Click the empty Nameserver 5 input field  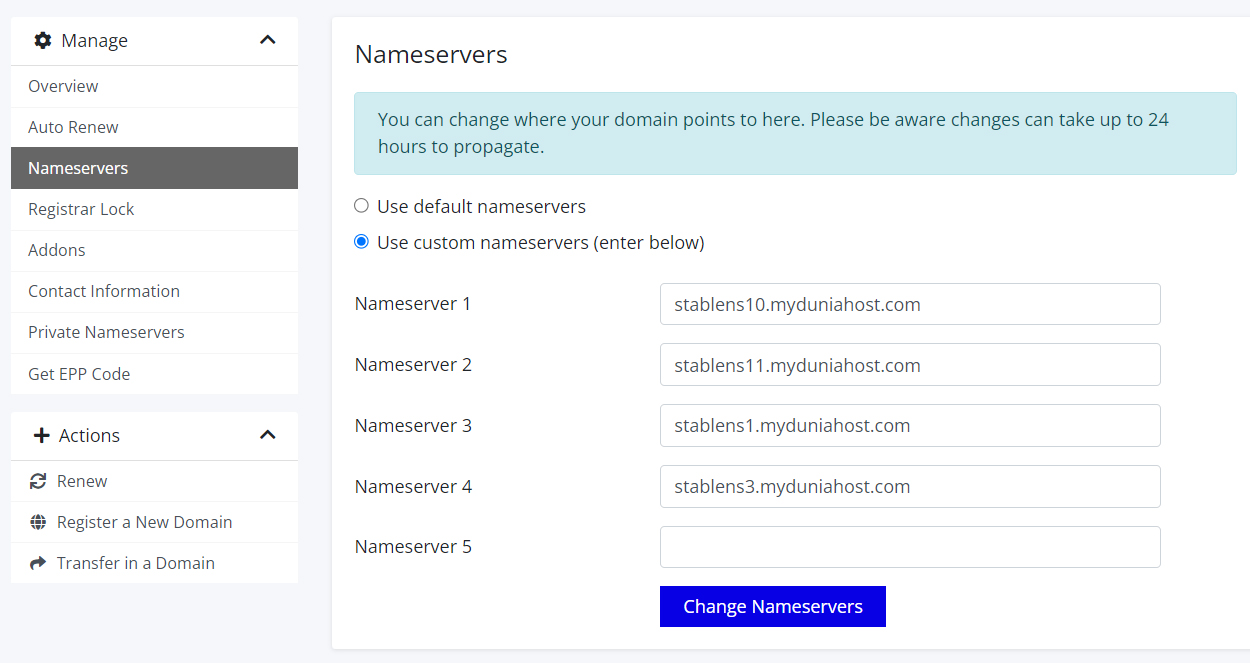[x=909, y=547]
